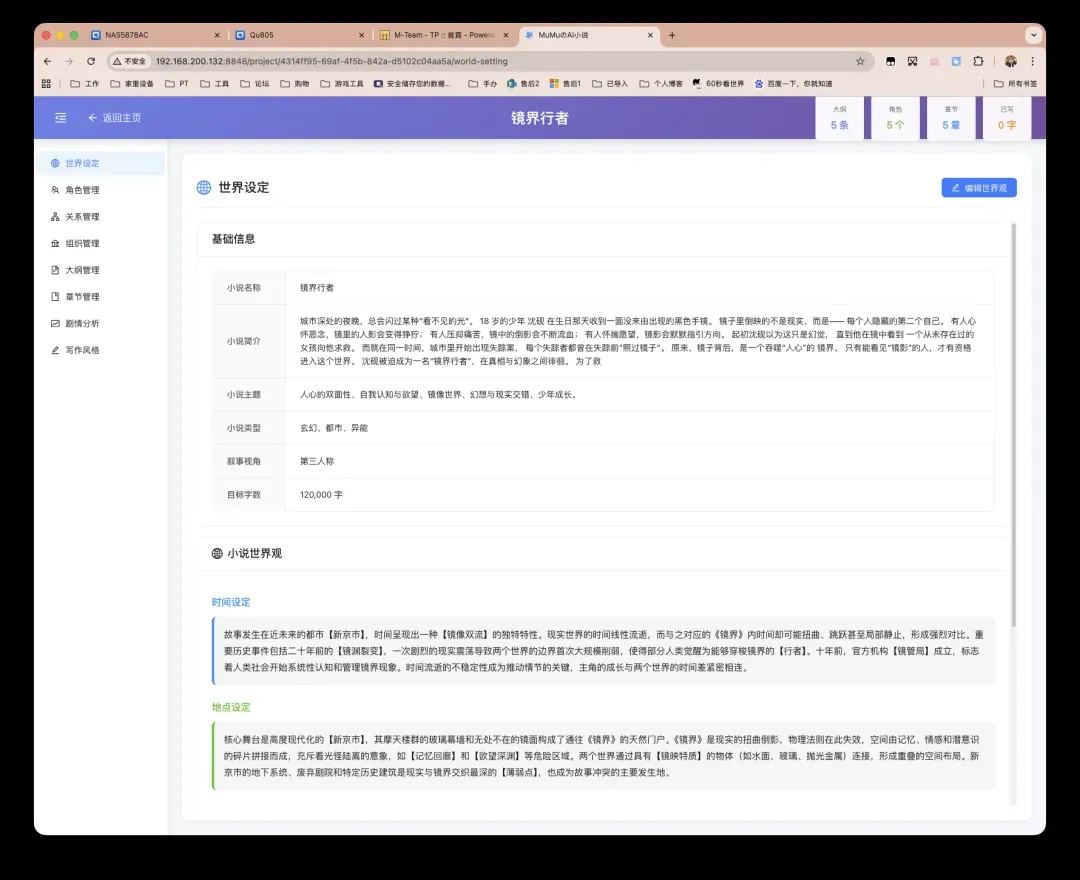Click the 编辑世界观 button

978,187
